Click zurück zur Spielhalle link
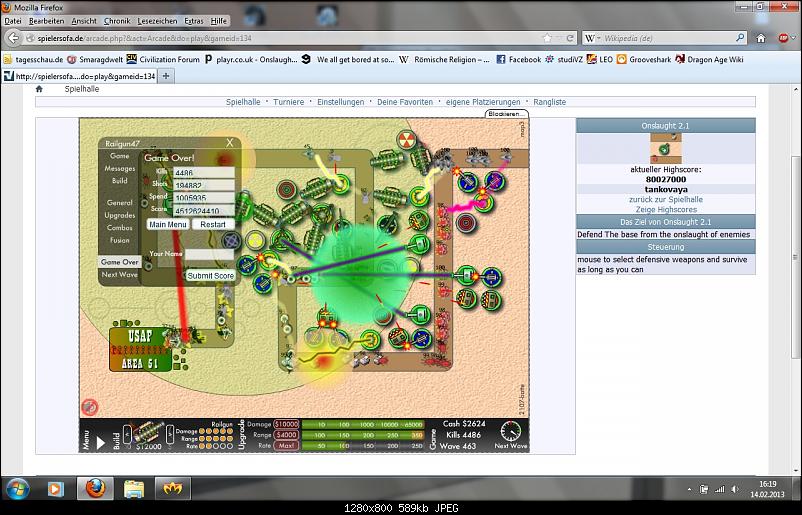The image size is (802, 515). coord(666,199)
